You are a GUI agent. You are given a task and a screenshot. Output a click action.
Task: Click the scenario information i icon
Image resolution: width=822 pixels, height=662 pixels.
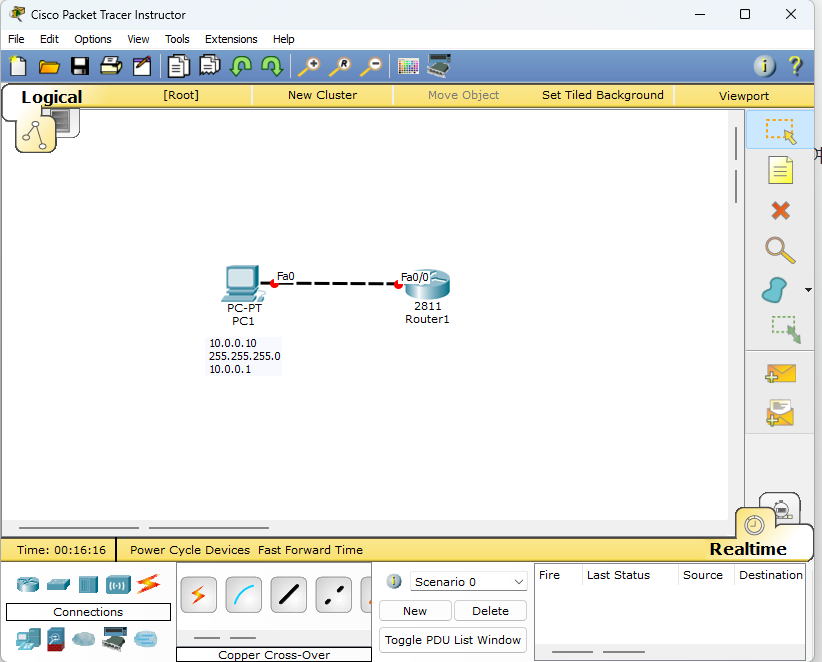(394, 581)
